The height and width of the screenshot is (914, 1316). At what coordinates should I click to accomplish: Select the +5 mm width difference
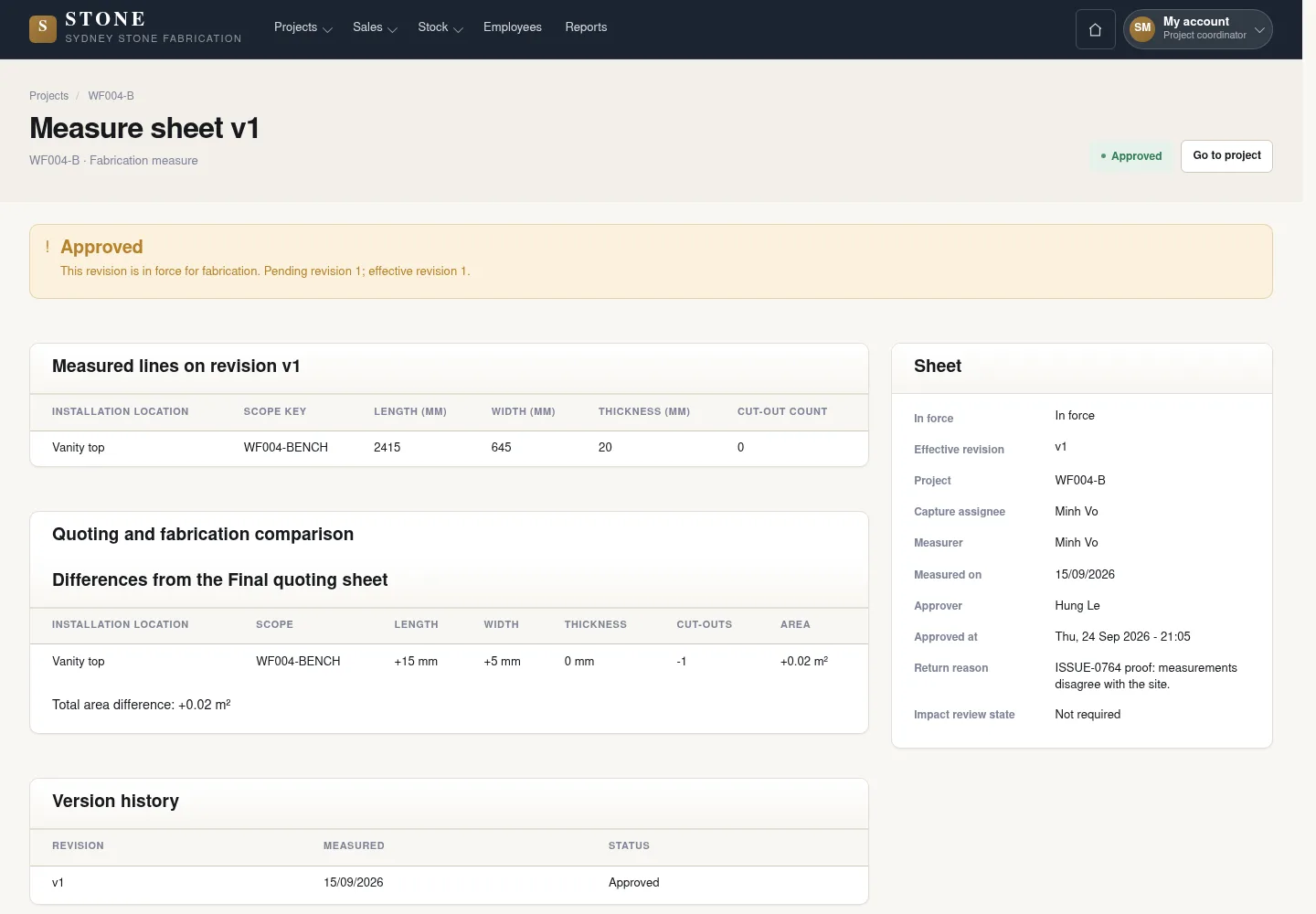[503, 662]
